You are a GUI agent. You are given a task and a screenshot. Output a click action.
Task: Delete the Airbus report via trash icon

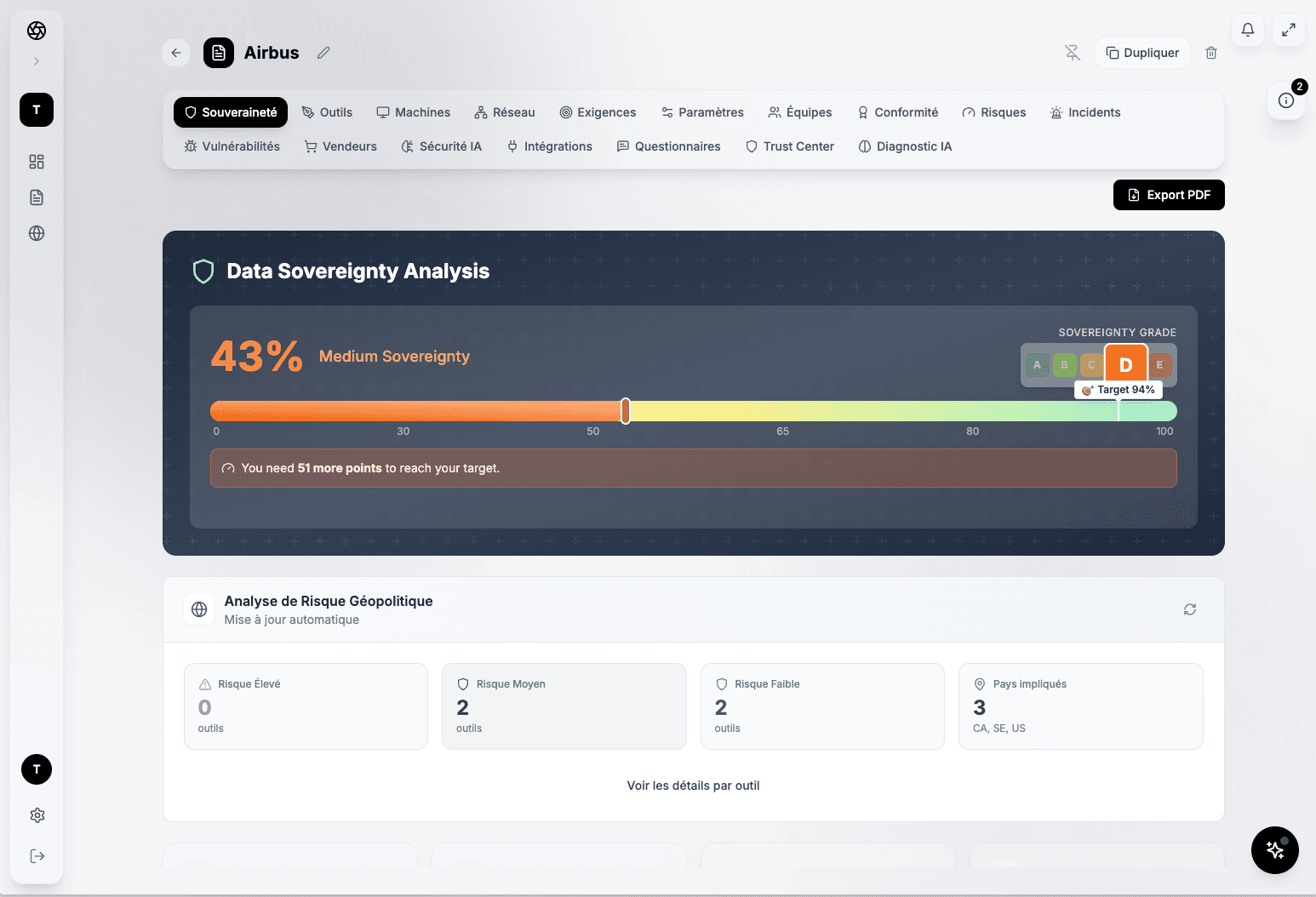click(x=1210, y=52)
